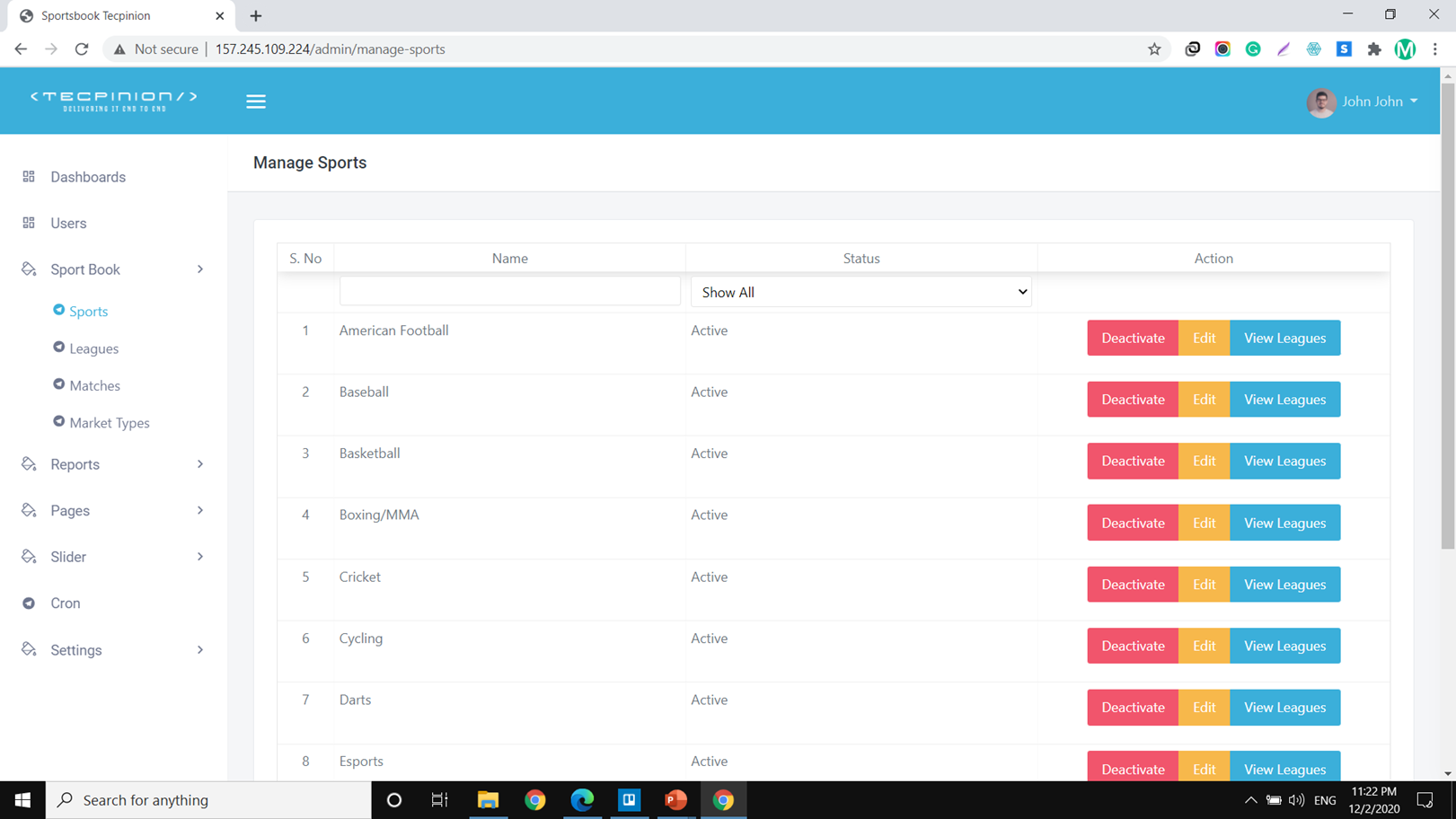Image resolution: width=1456 pixels, height=819 pixels.
Task: Edit the Baseball sport
Action: click(1204, 400)
